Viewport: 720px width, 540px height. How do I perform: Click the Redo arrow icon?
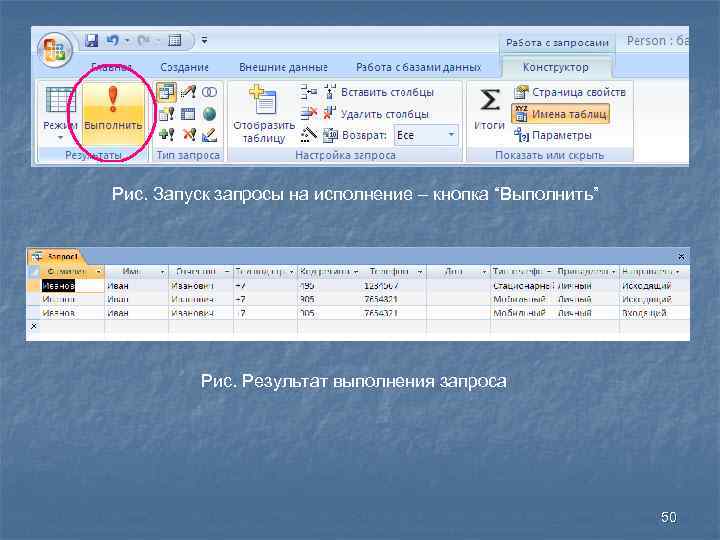coord(143,41)
